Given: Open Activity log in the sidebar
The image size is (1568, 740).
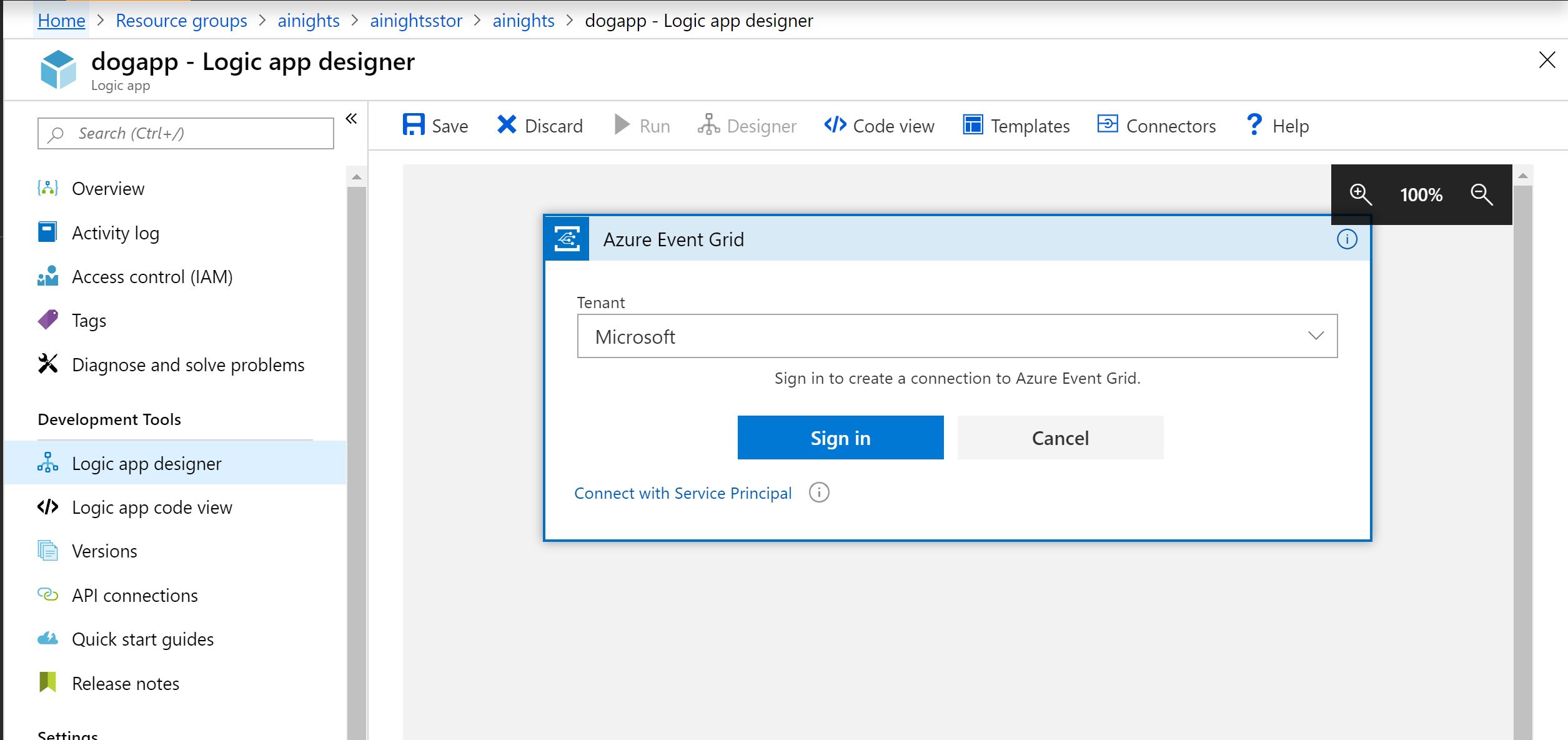Looking at the screenshot, I should [x=116, y=232].
